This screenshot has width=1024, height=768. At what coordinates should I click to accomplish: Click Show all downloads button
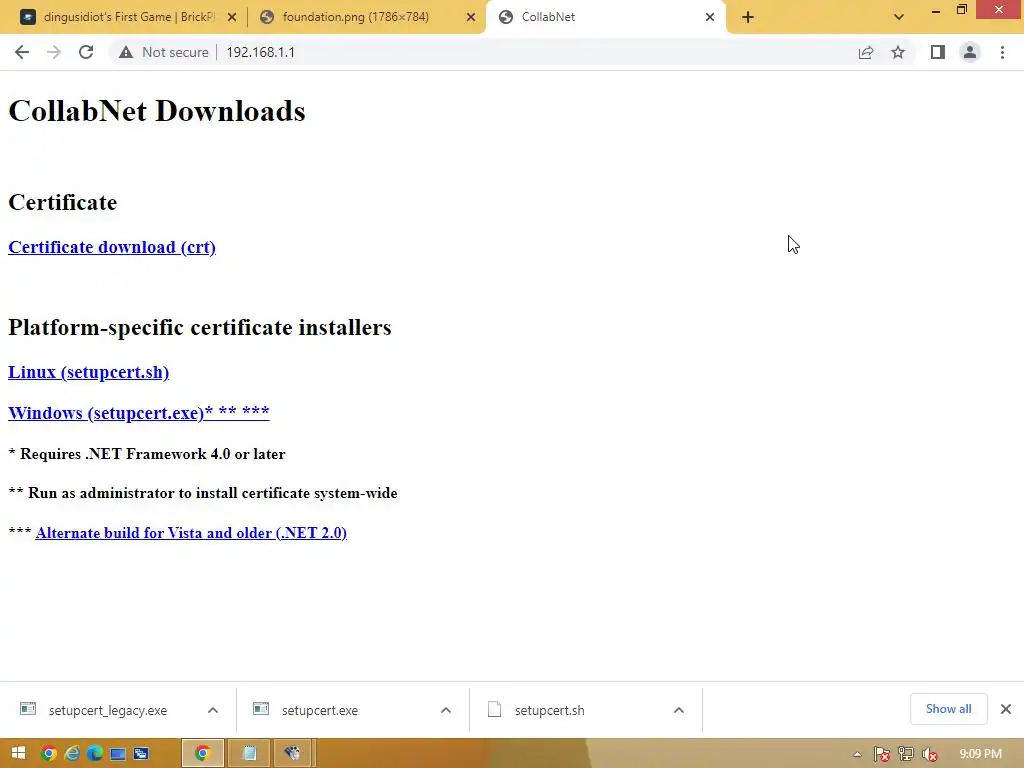pos(948,709)
